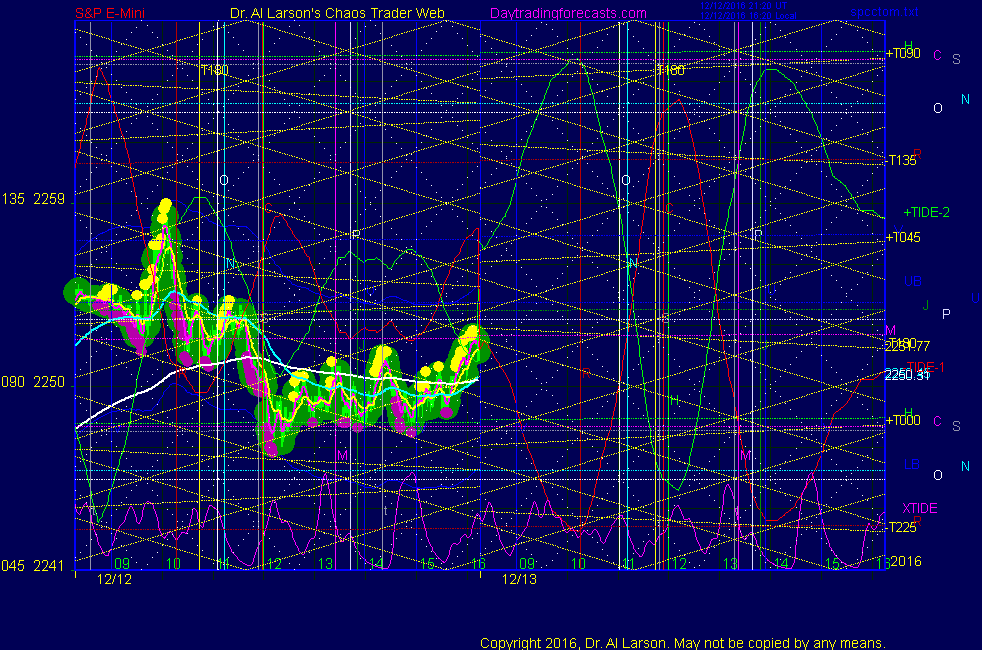Click the '+TIDE-2' green legend label
982x650 pixels.
tap(926, 212)
